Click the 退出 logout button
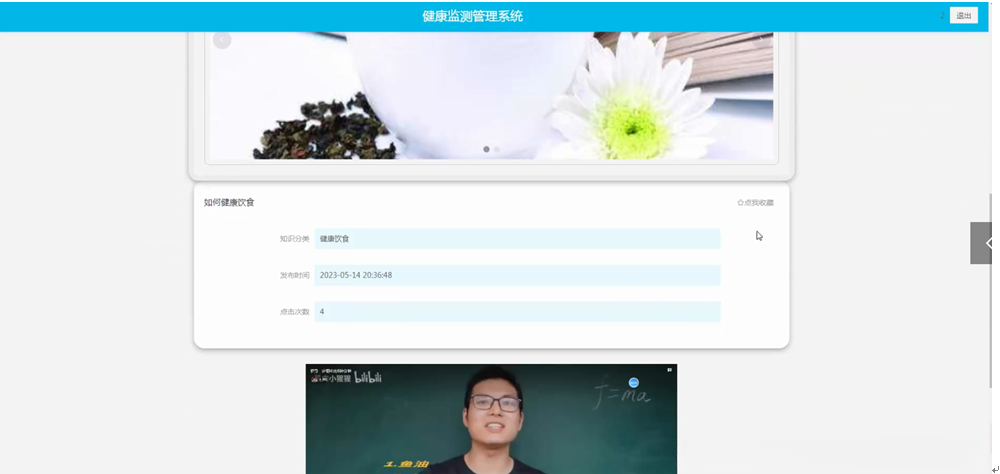Viewport: 1000px width, 474px height. click(x=963, y=16)
